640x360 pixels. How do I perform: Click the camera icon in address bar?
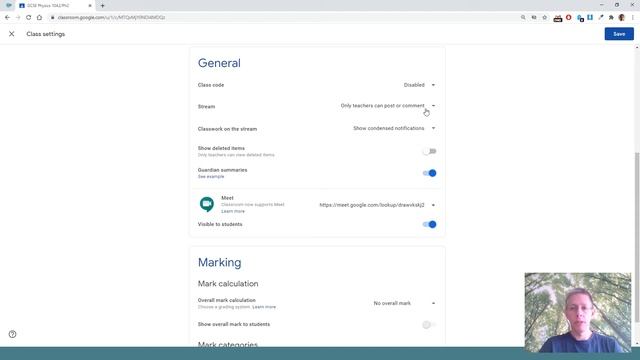pyautogui.click(x=534, y=18)
